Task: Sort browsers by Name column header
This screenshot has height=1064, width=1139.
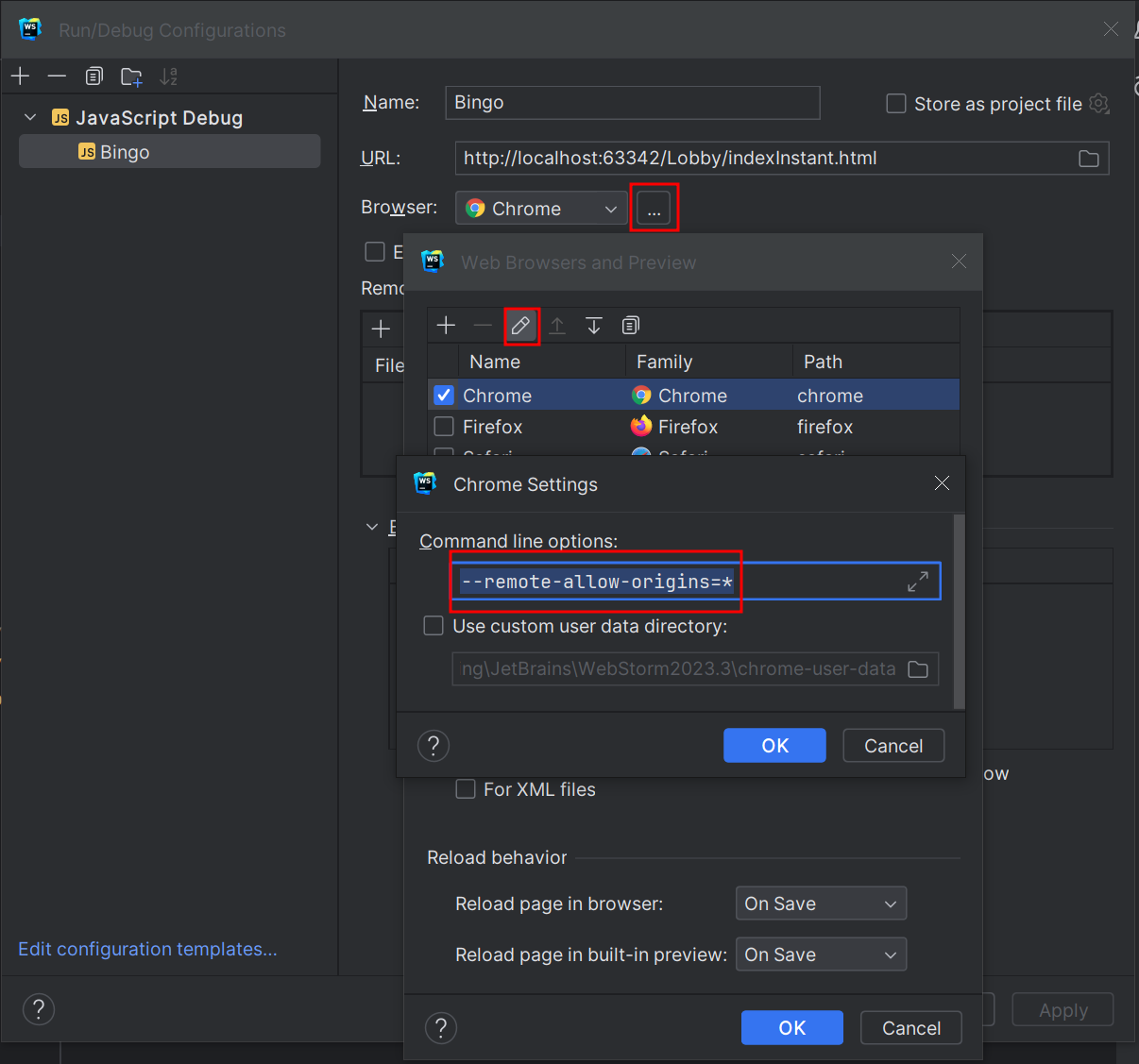Action: tap(541, 362)
